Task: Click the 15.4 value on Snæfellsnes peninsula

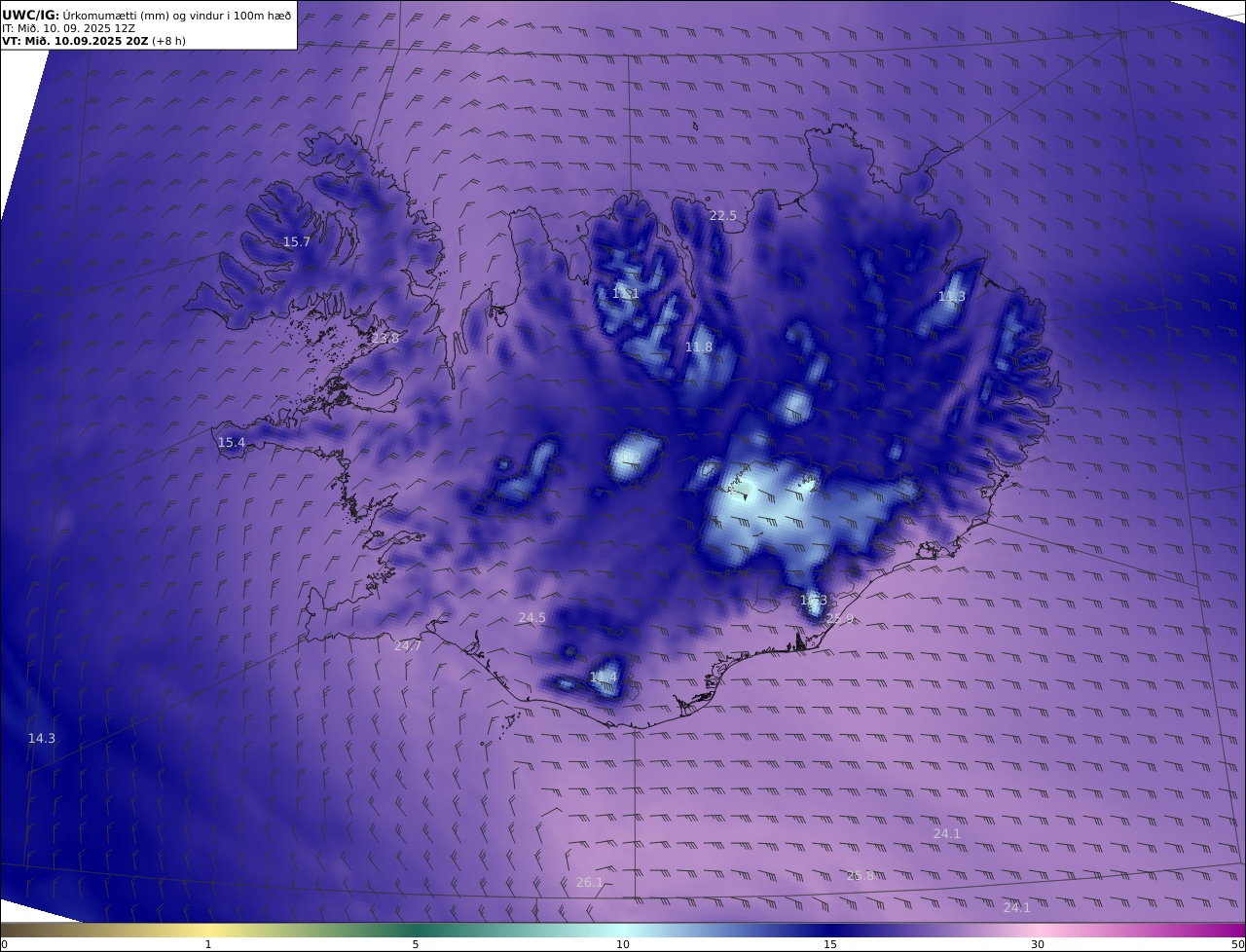Action: [x=232, y=443]
